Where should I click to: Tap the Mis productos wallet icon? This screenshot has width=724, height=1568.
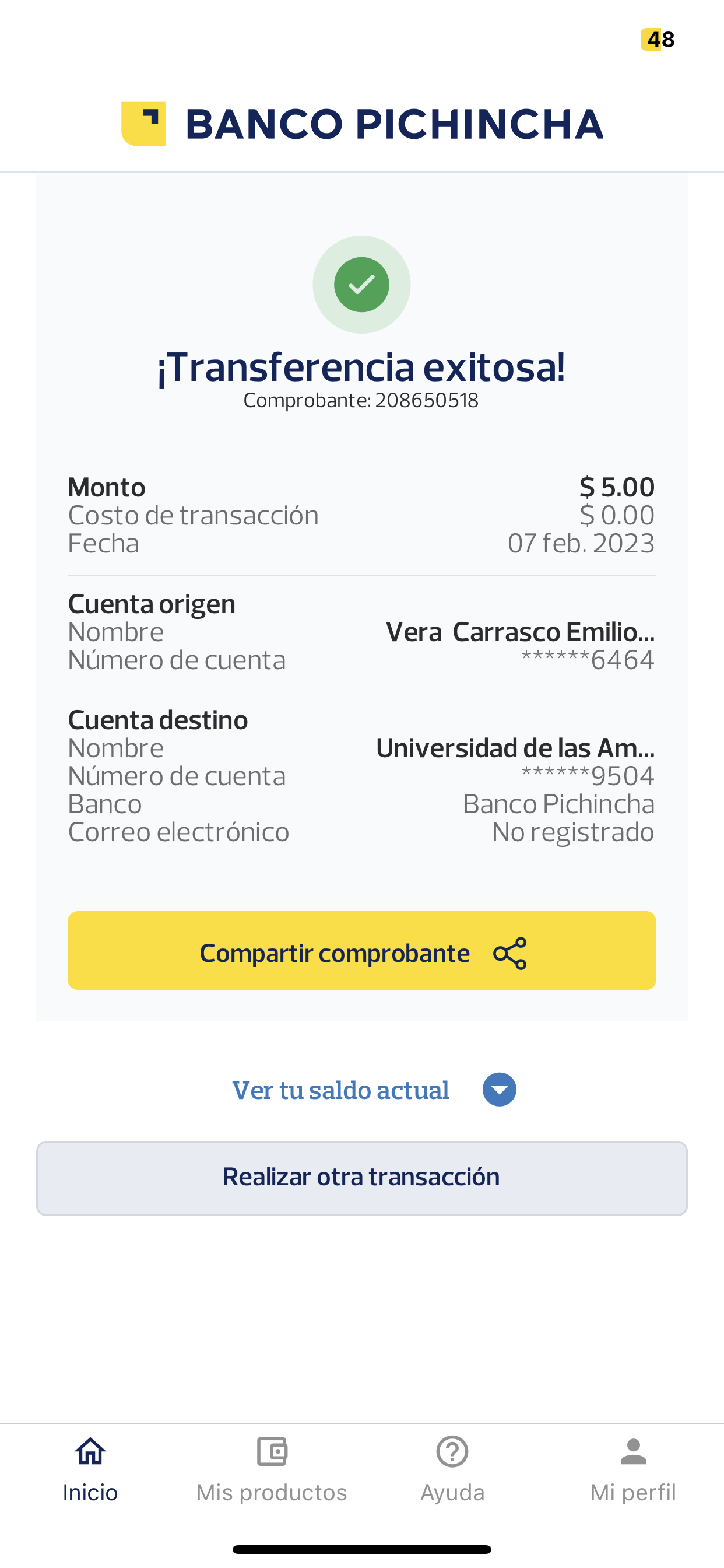click(x=271, y=1452)
